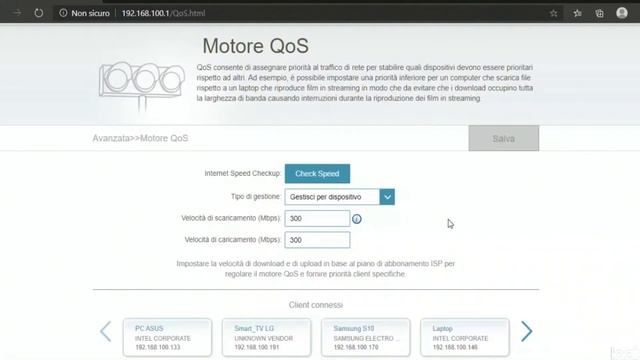The width and height of the screenshot is (640, 360).
Task: Click the 'Client connessi' section label
Action: tap(316, 305)
